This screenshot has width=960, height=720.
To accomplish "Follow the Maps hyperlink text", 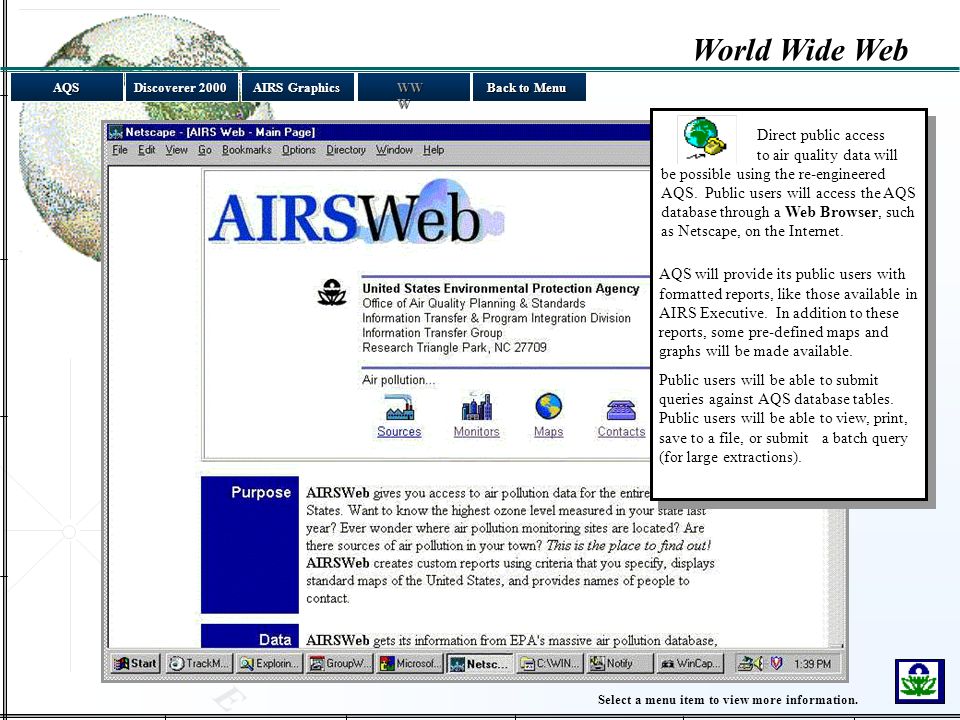I will [x=549, y=432].
